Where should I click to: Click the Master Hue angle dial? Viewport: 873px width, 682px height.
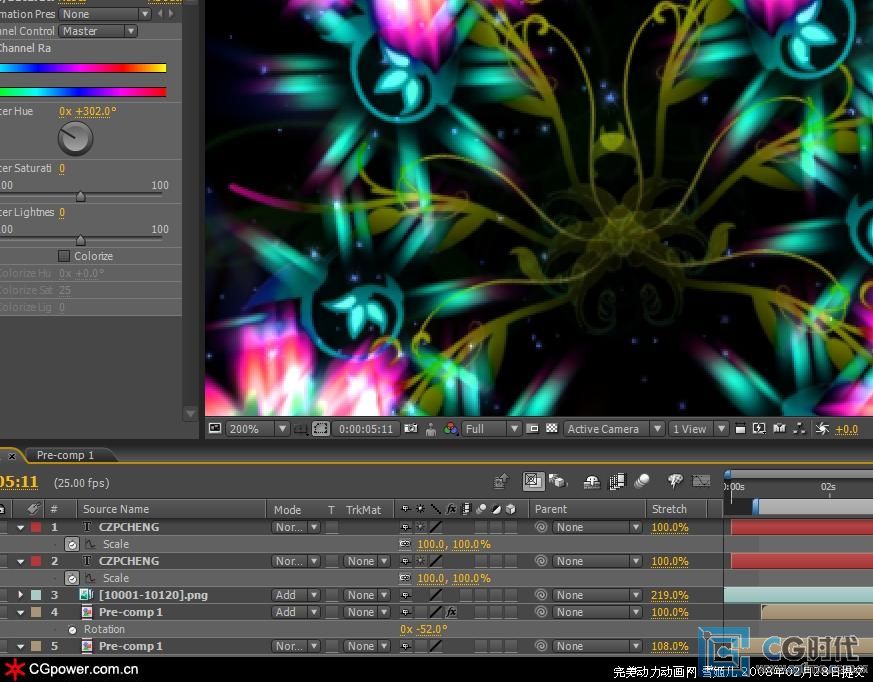coord(75,138)
